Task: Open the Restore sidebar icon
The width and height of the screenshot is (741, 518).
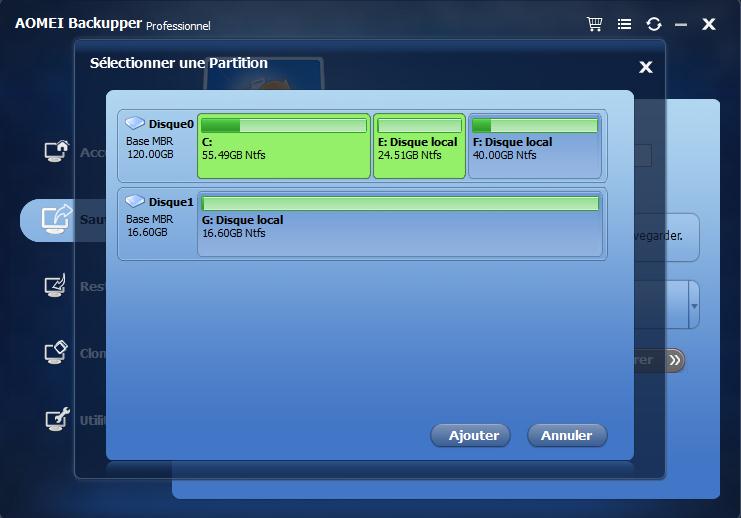Action: pos(55,285)
